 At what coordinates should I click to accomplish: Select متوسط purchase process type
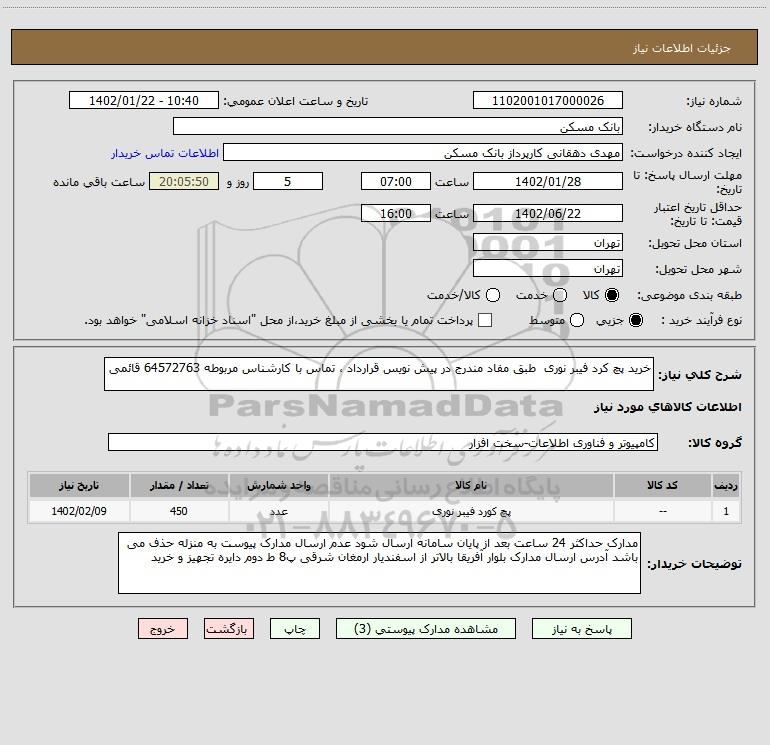point(577,320)
